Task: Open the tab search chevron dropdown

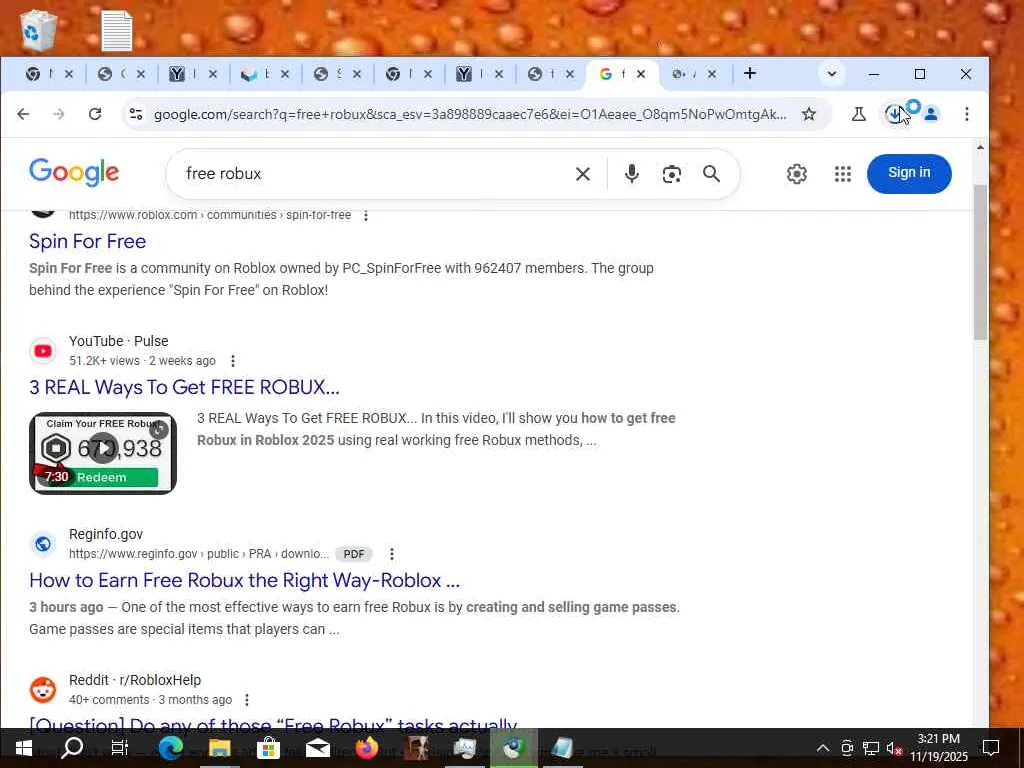Action: tap(831, 74)
